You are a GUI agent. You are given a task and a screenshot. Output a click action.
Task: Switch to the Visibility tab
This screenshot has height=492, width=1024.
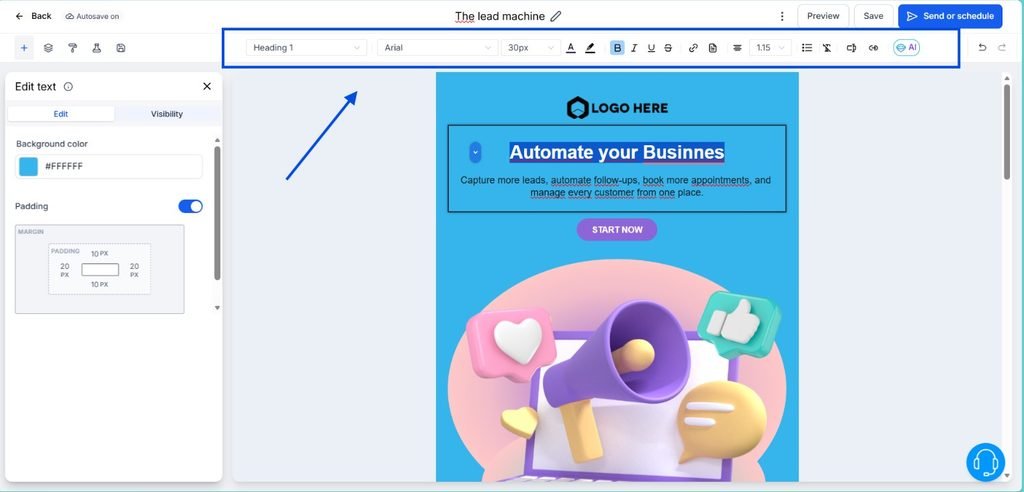167,114
